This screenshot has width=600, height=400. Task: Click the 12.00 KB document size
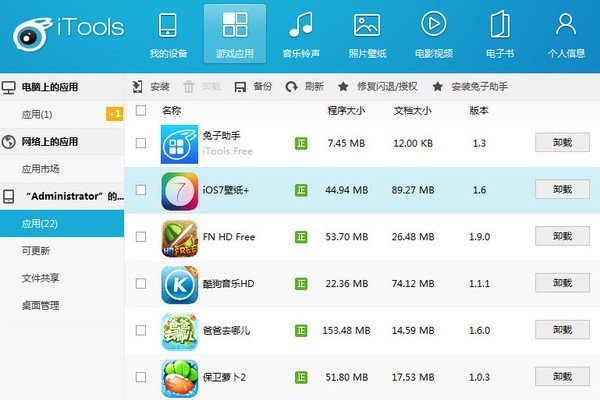(413, 144)
